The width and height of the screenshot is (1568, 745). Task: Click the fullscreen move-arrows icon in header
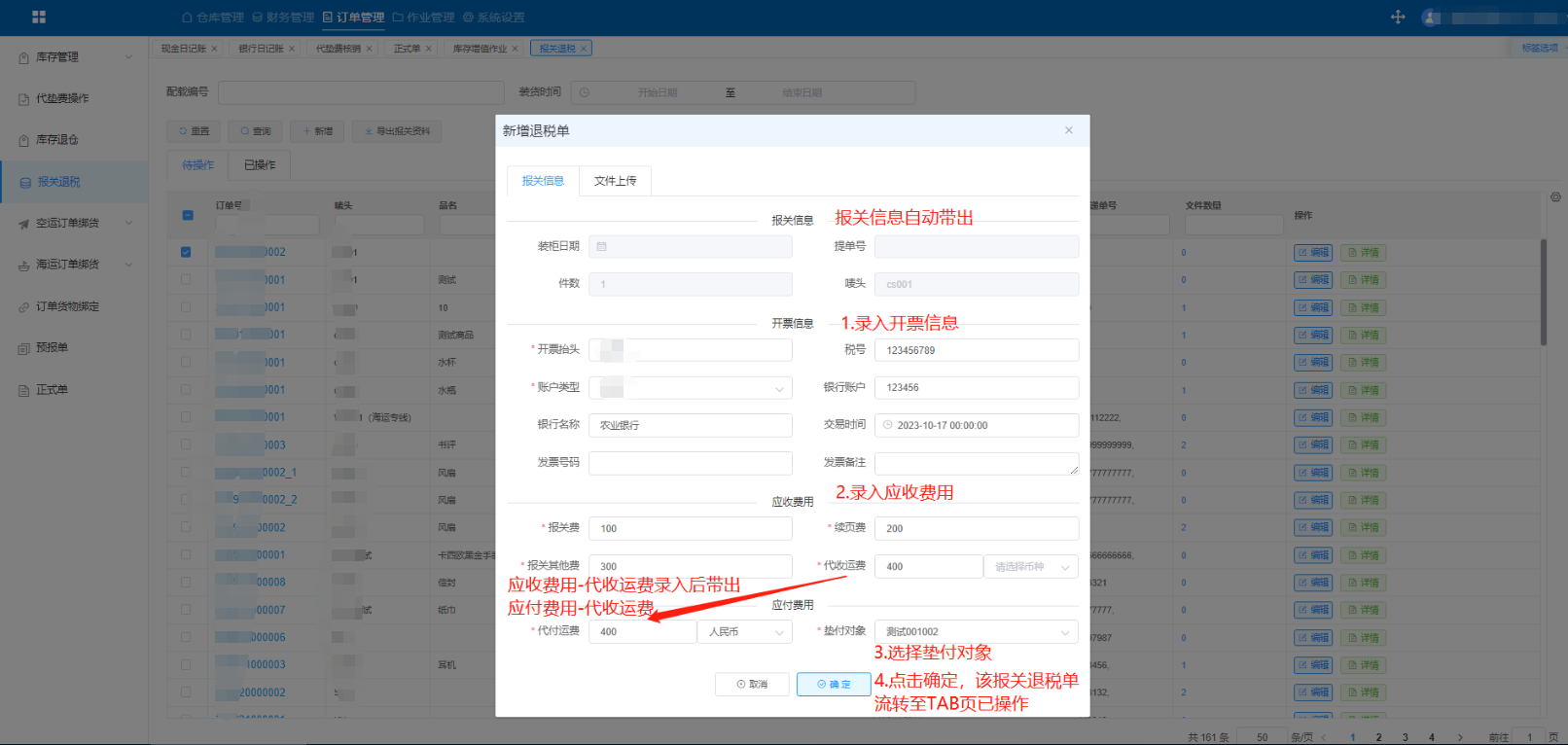(1398, 18)
